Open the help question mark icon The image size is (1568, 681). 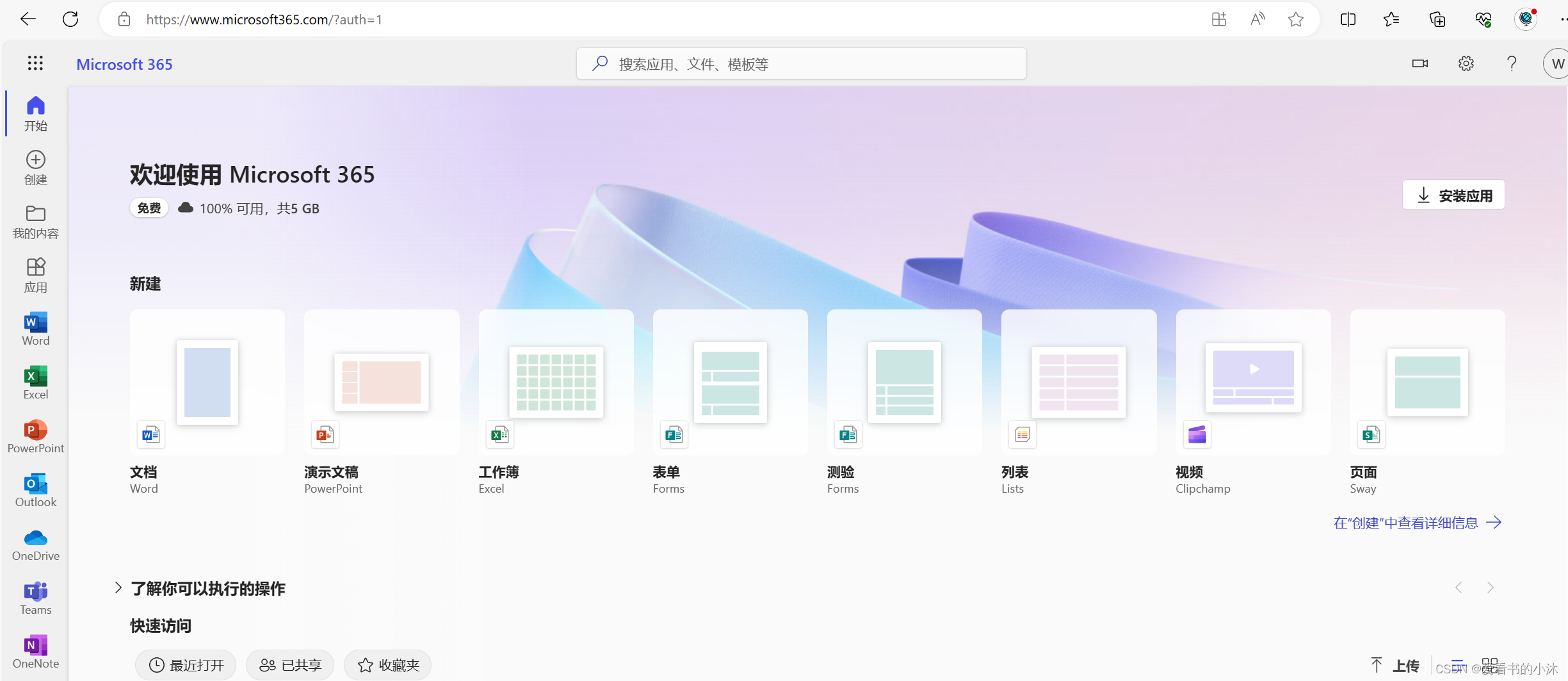pos(1512,63)
